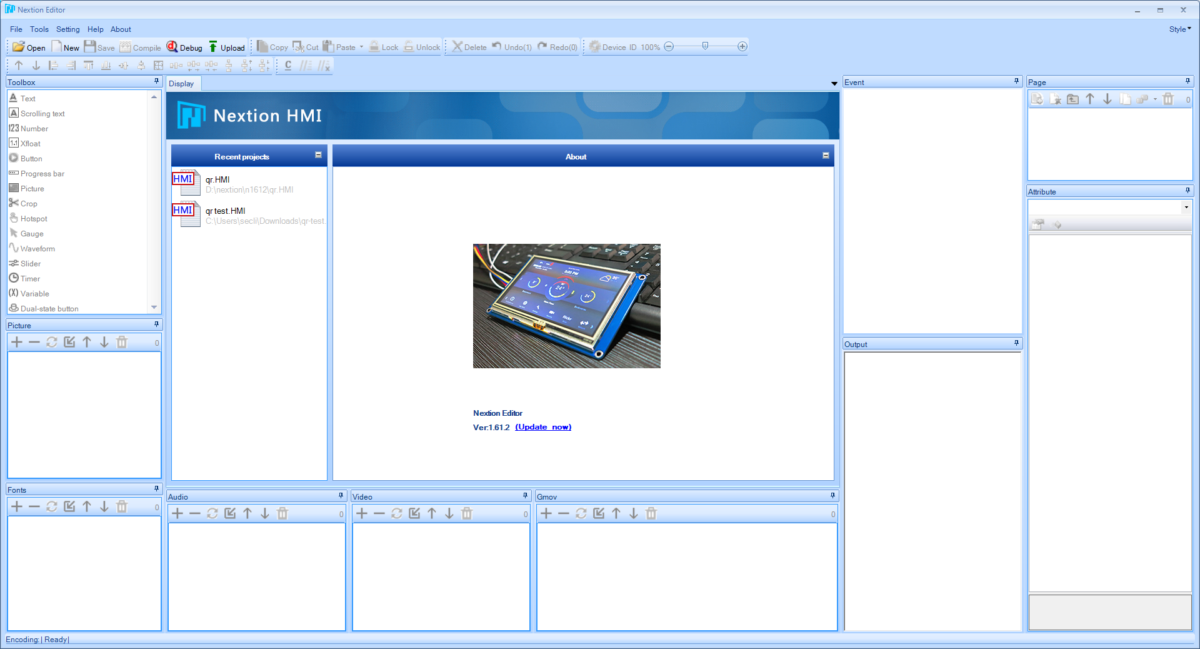Image resolution: width=1200 pixels, height=649 pixels.
Task: Pin the Output panel using its pin icon
Action: click(x=1016, y=344)
